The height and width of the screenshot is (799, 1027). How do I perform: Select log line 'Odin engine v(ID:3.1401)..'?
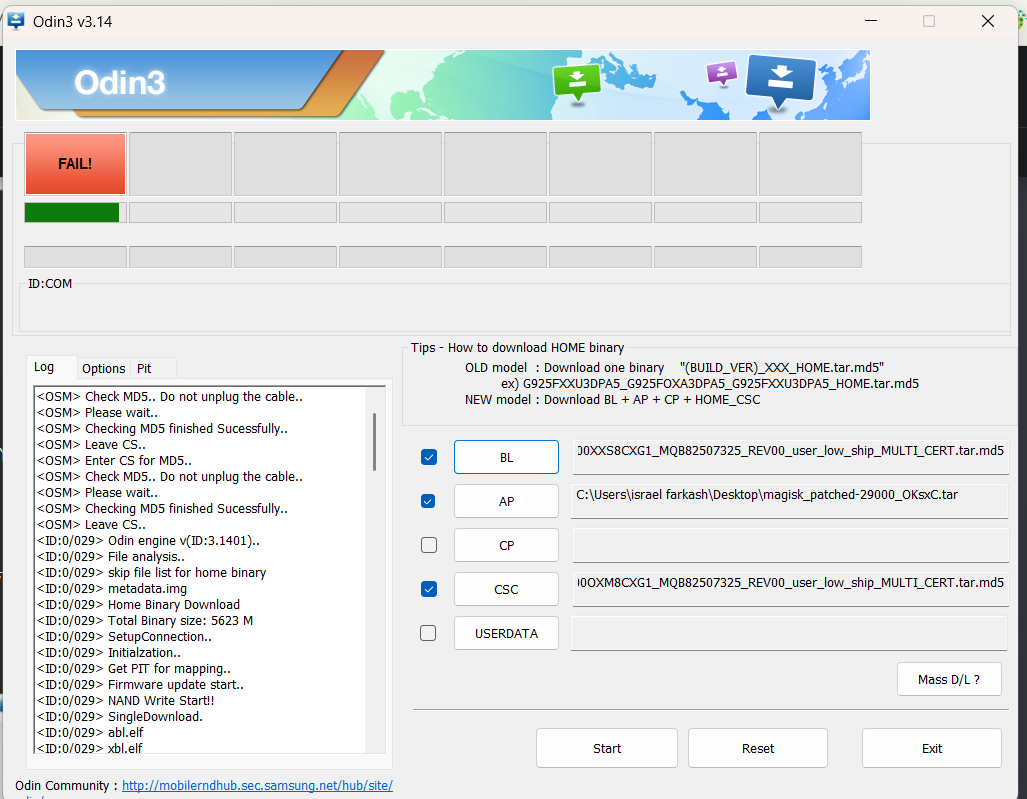(148, 540)
